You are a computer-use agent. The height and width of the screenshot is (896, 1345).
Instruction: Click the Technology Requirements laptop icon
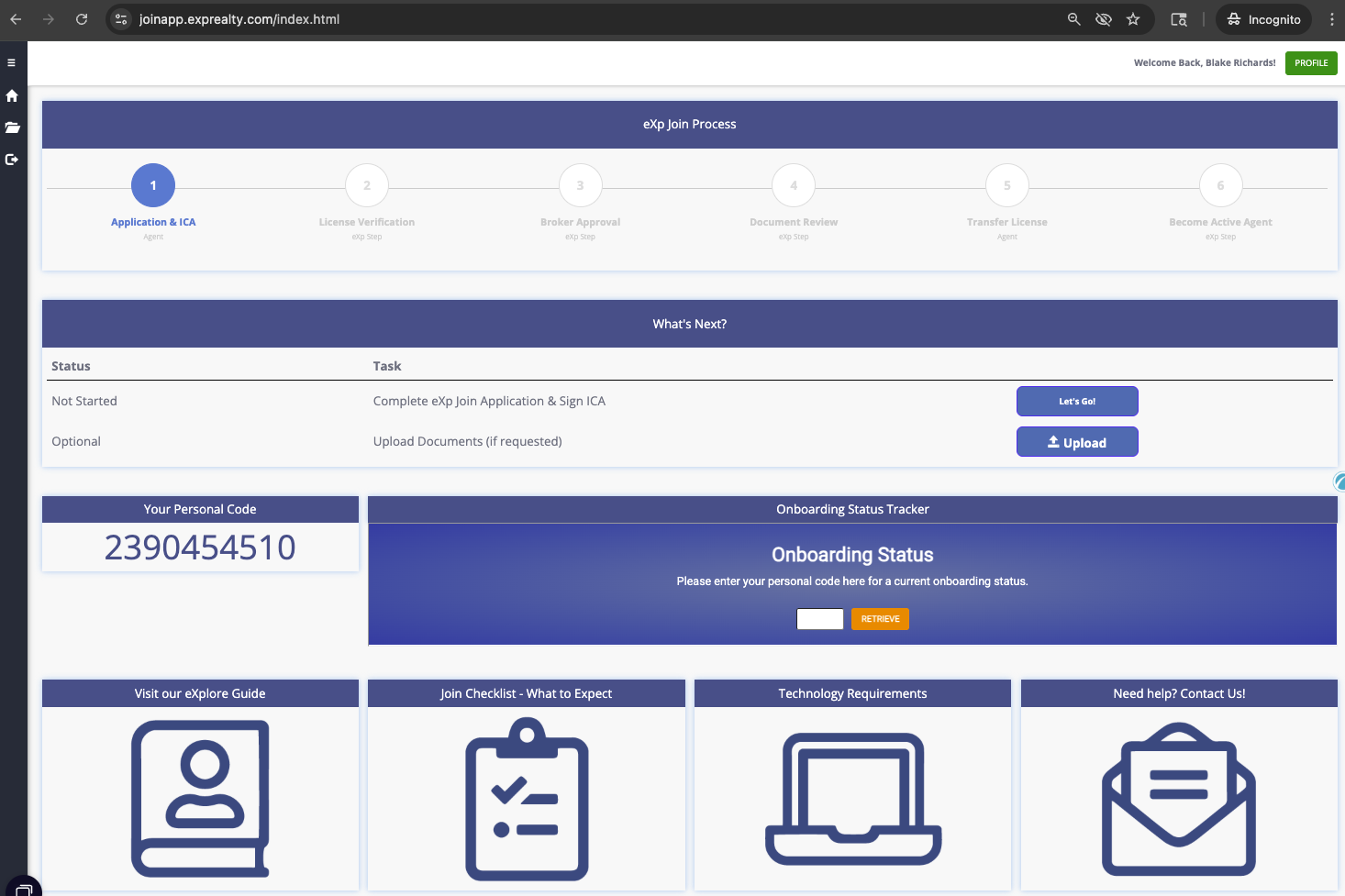click(x=853, y=798)
